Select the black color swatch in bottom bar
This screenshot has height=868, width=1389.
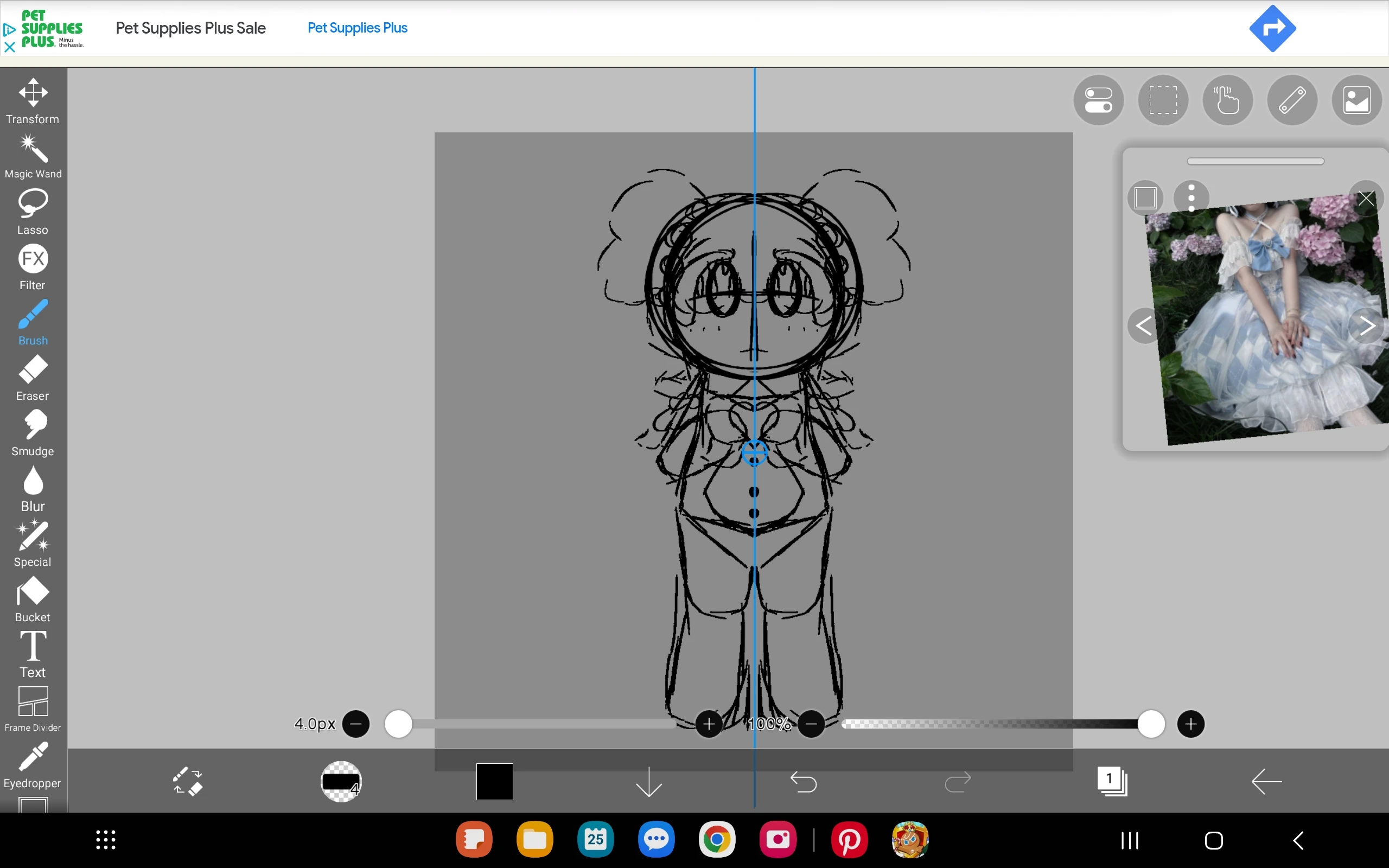coord(494,781)
